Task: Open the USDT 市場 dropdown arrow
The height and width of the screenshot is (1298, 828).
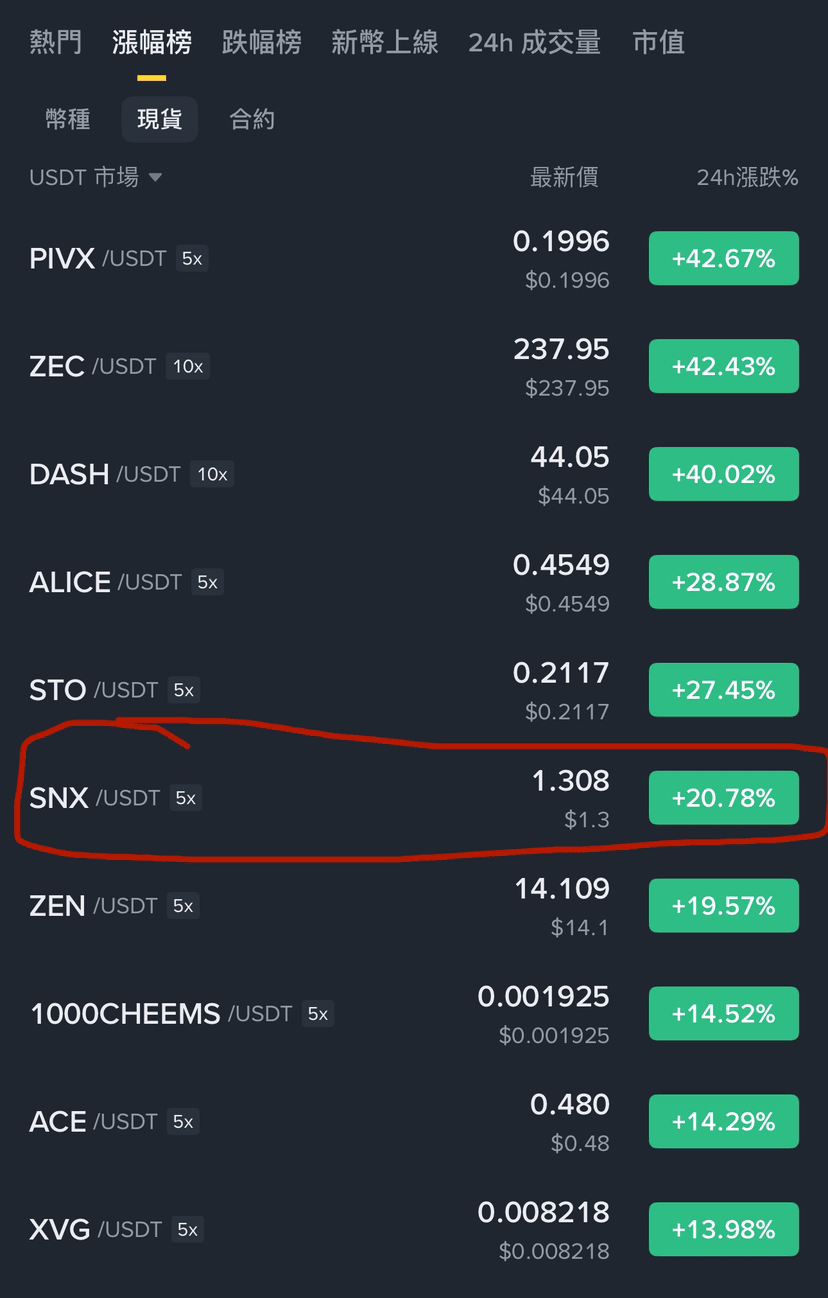Action: (x=155, y=178)
